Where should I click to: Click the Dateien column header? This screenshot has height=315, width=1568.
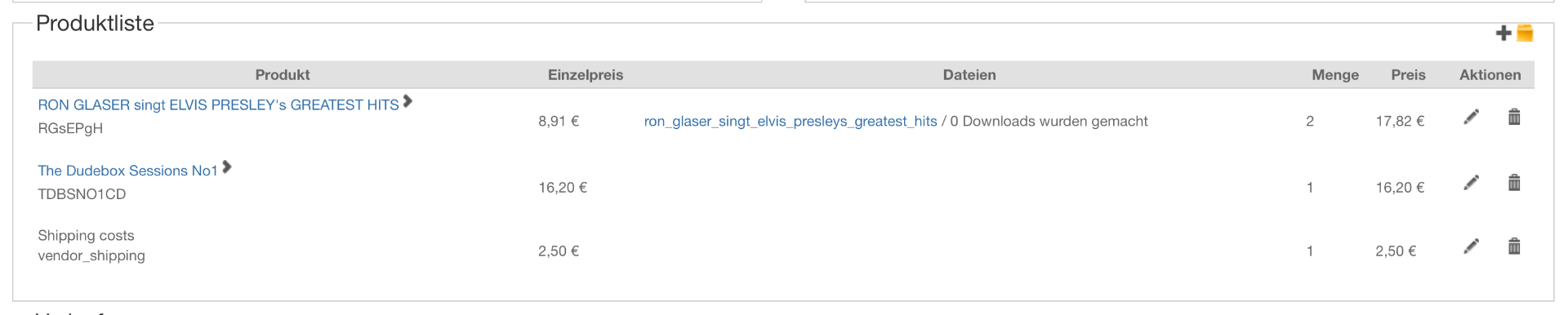(969, 75)
